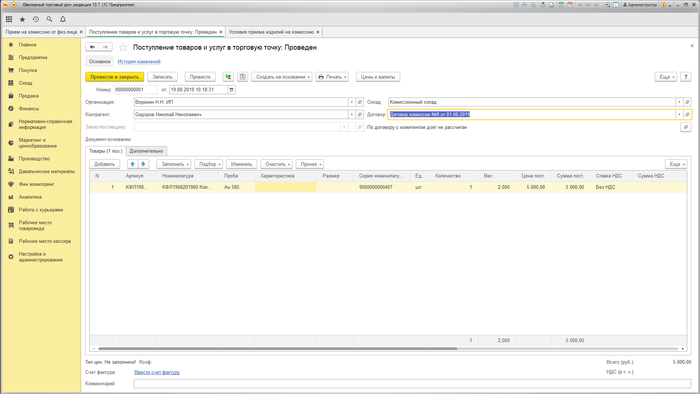
Task: Switch to Дополнительно tab
Action: coord(146,151)
